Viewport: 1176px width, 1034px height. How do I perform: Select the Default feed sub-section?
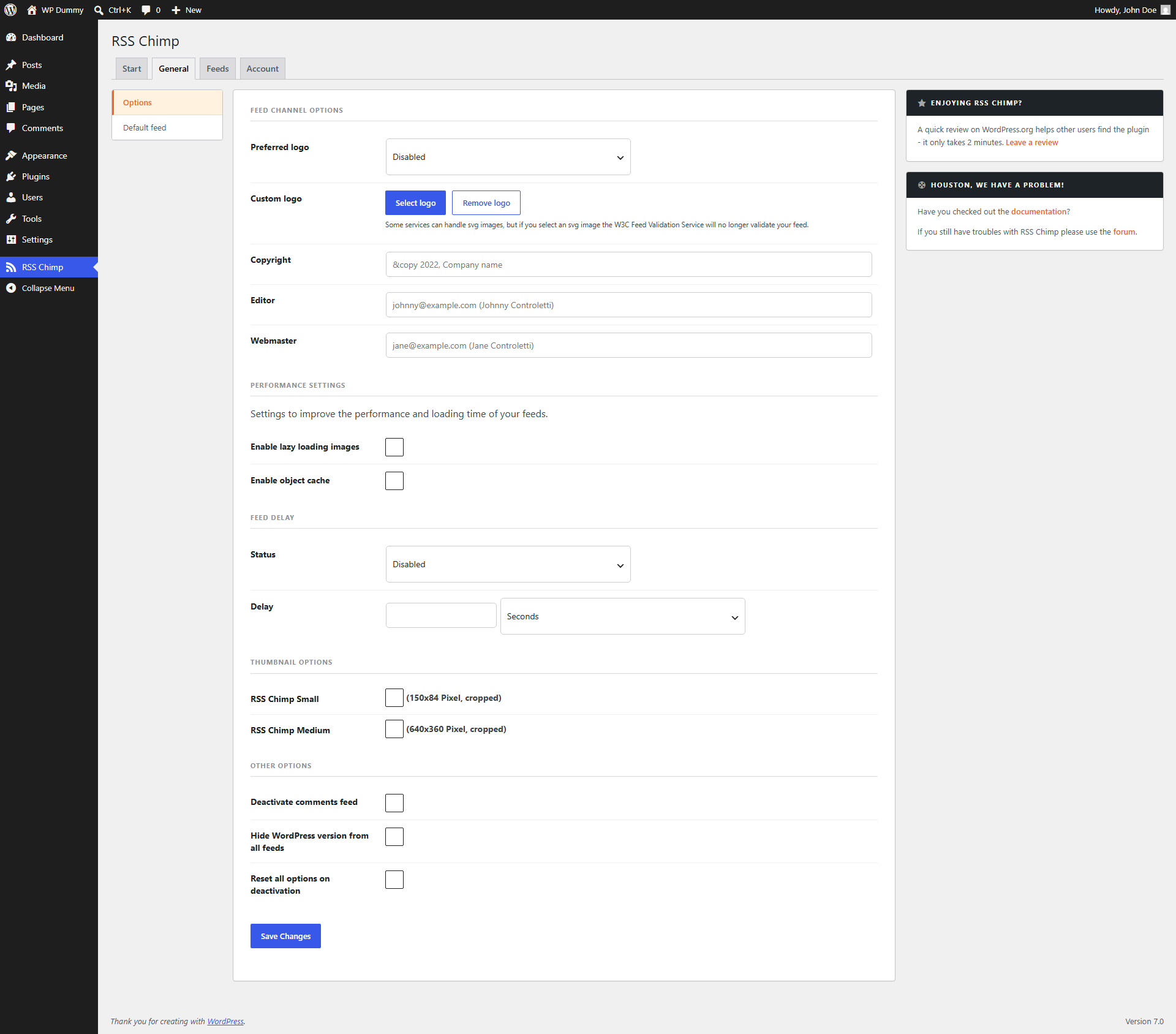pyautogui.click(x=167, y=127)
